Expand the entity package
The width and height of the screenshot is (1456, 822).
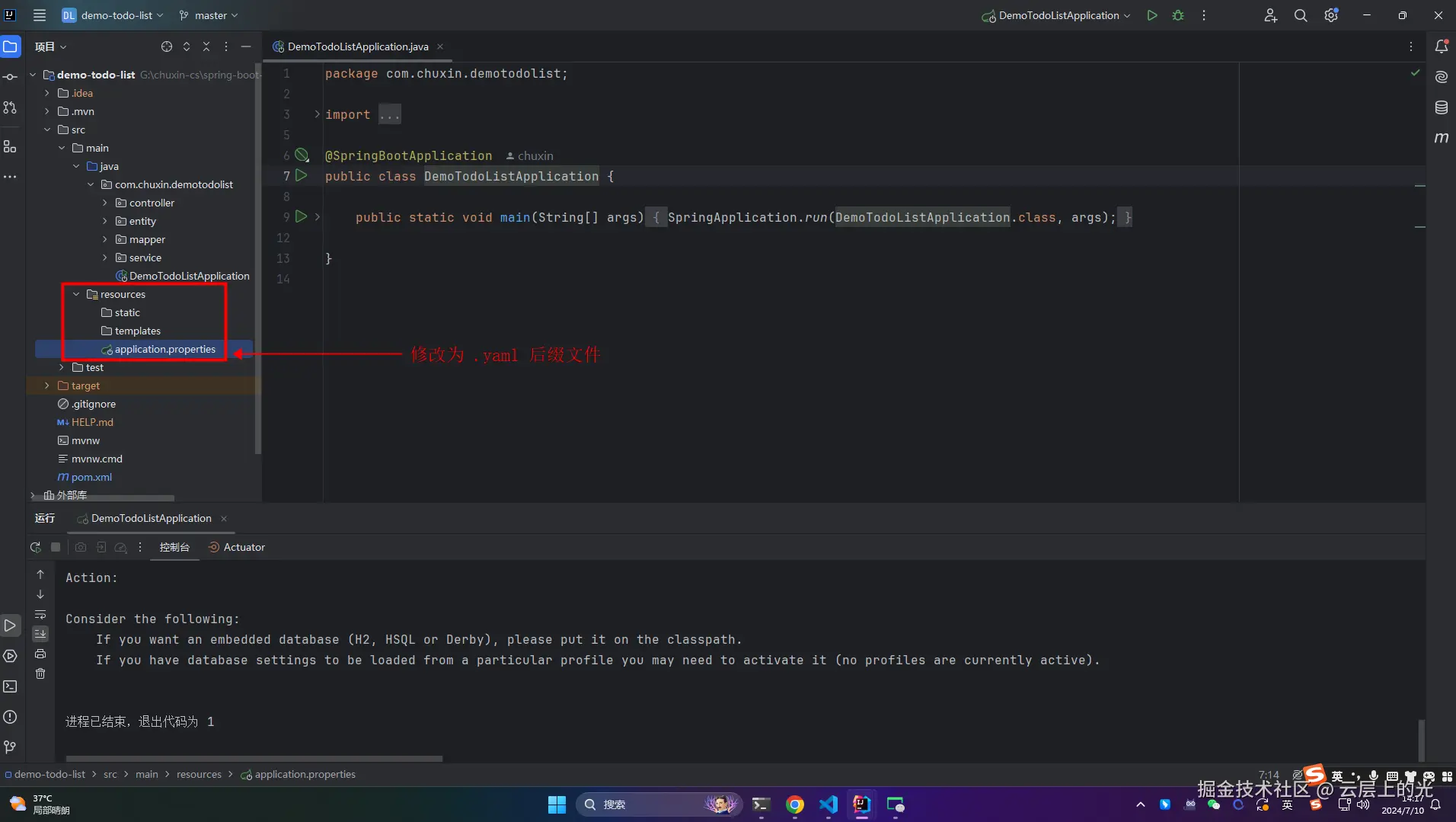tap(105, 221)
